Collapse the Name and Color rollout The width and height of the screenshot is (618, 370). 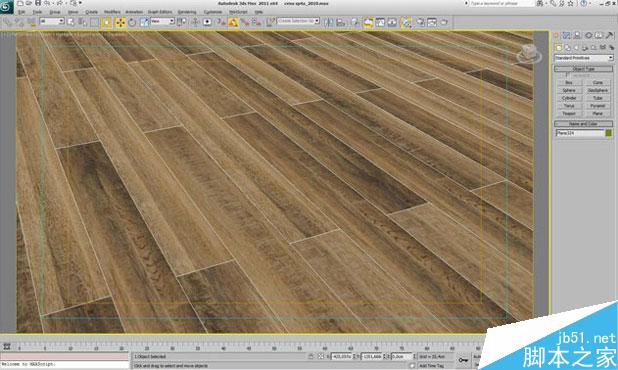(x=584, y=124)
